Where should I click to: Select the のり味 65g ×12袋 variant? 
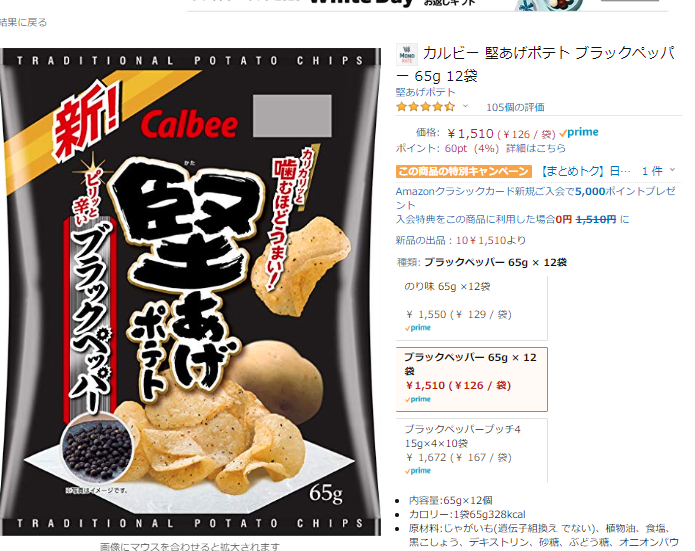pyautogui.click(x=472, y=308)
